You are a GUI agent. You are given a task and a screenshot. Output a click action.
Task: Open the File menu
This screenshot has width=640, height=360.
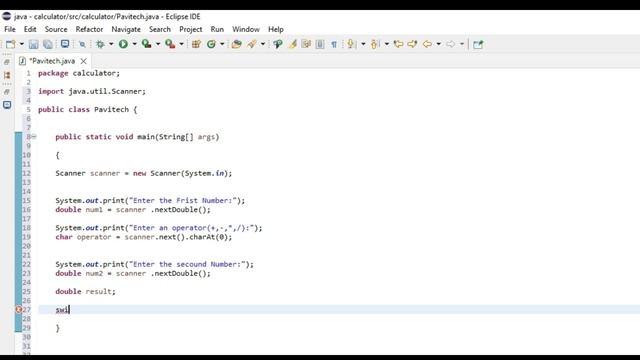tap(10, 29)
